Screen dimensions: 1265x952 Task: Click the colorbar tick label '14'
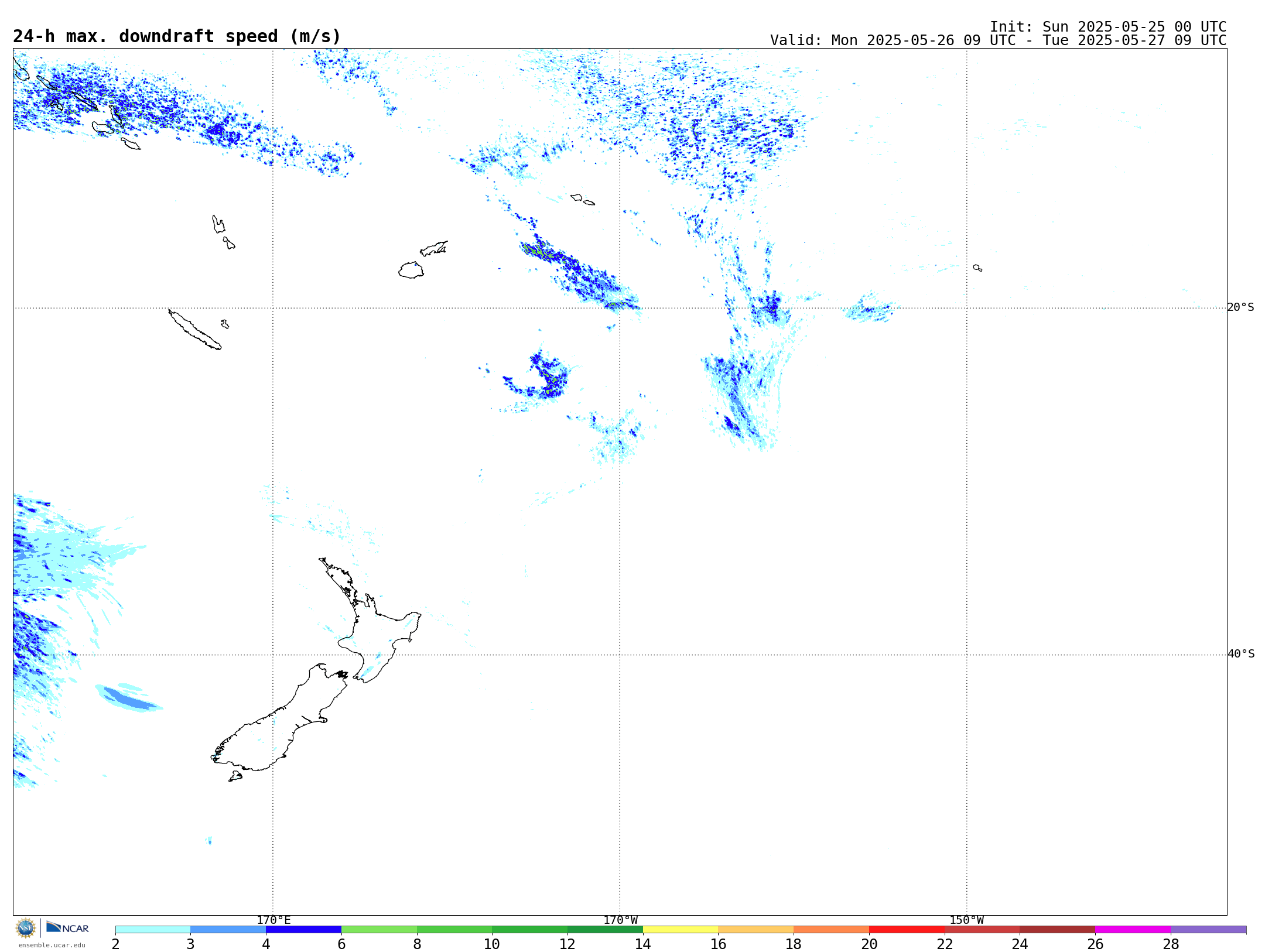coord(643,944)
